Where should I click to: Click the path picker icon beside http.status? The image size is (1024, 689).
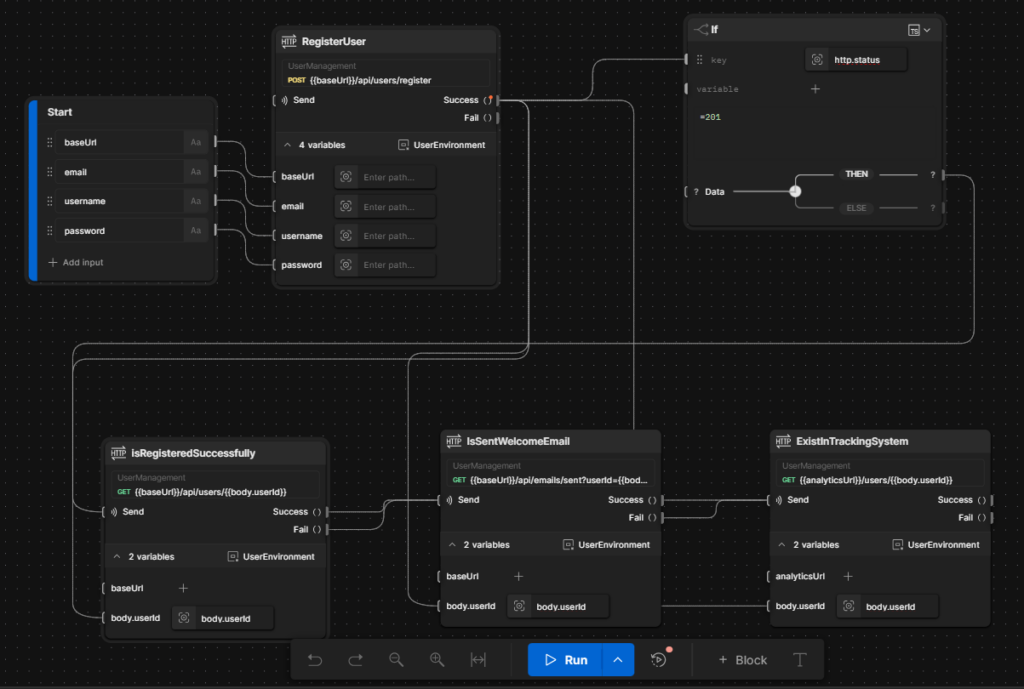pos(818,60)
